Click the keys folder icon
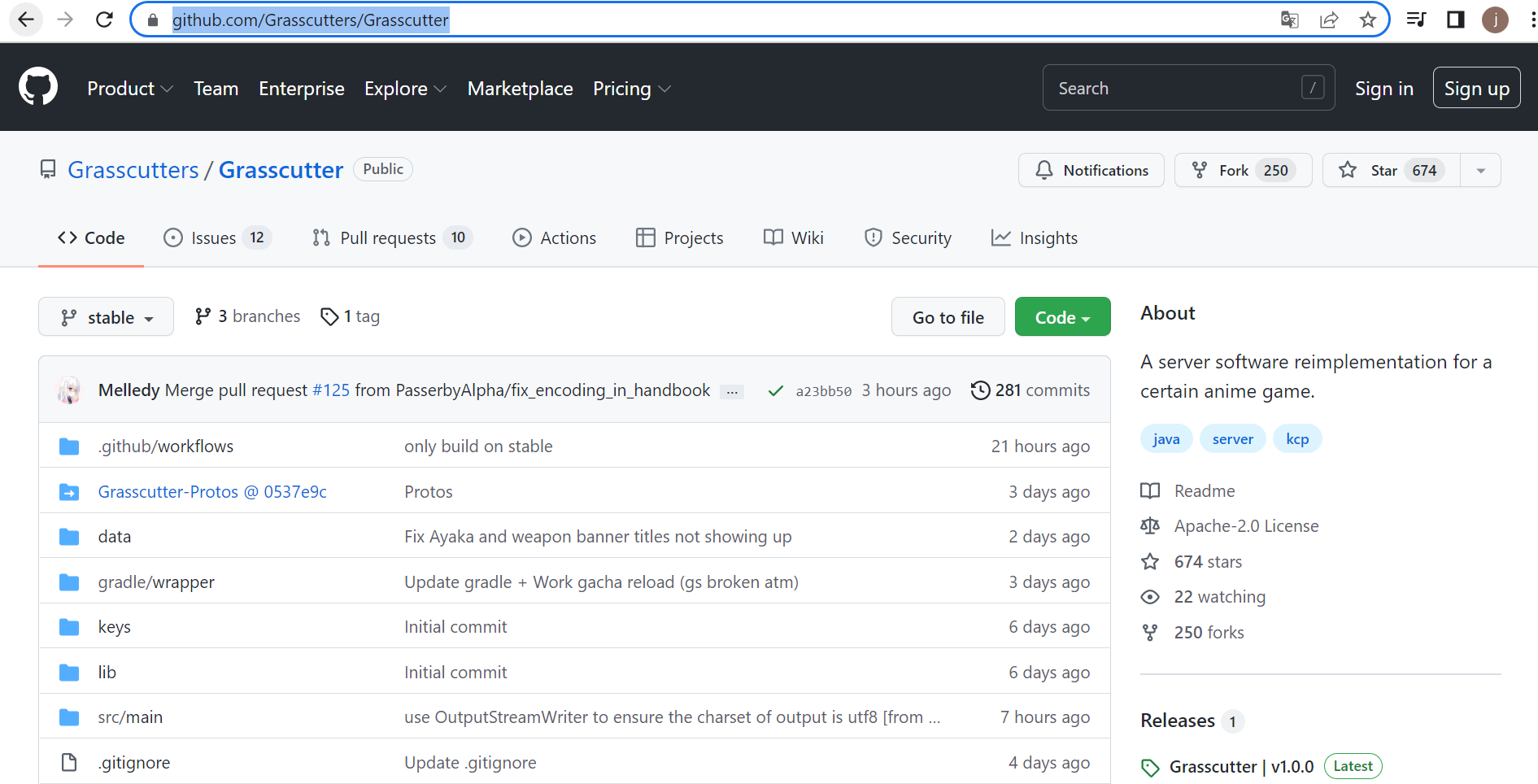 [69, 627]
